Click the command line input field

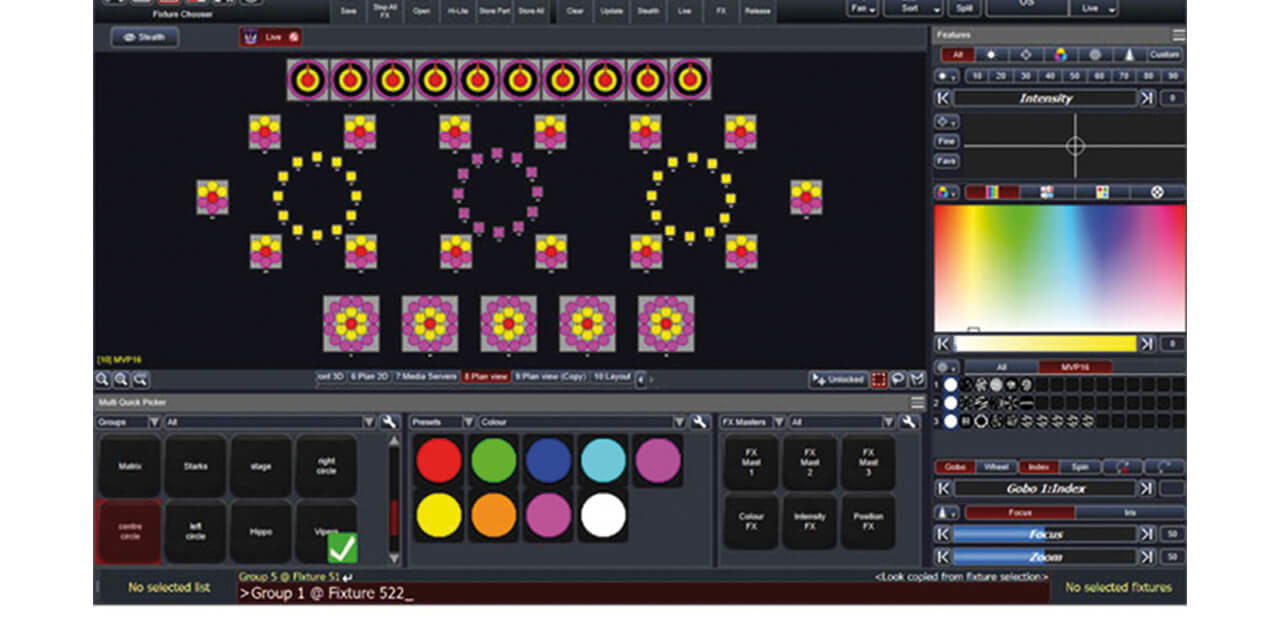point(640,593)
